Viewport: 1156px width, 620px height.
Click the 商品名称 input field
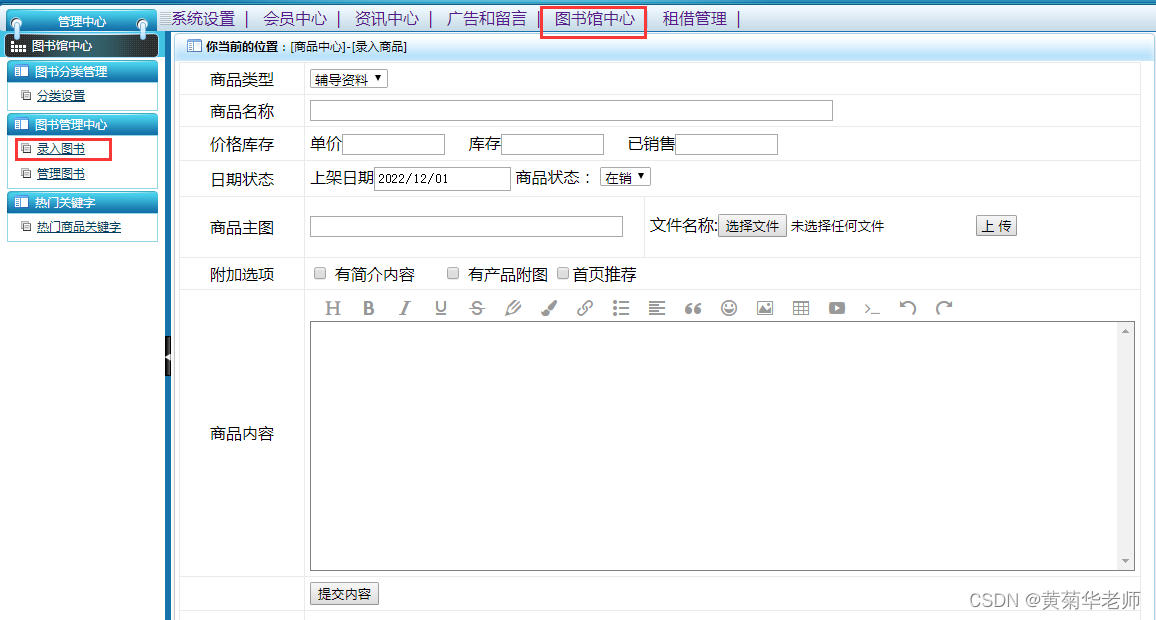pyautogui.click(x=570, y=110)
